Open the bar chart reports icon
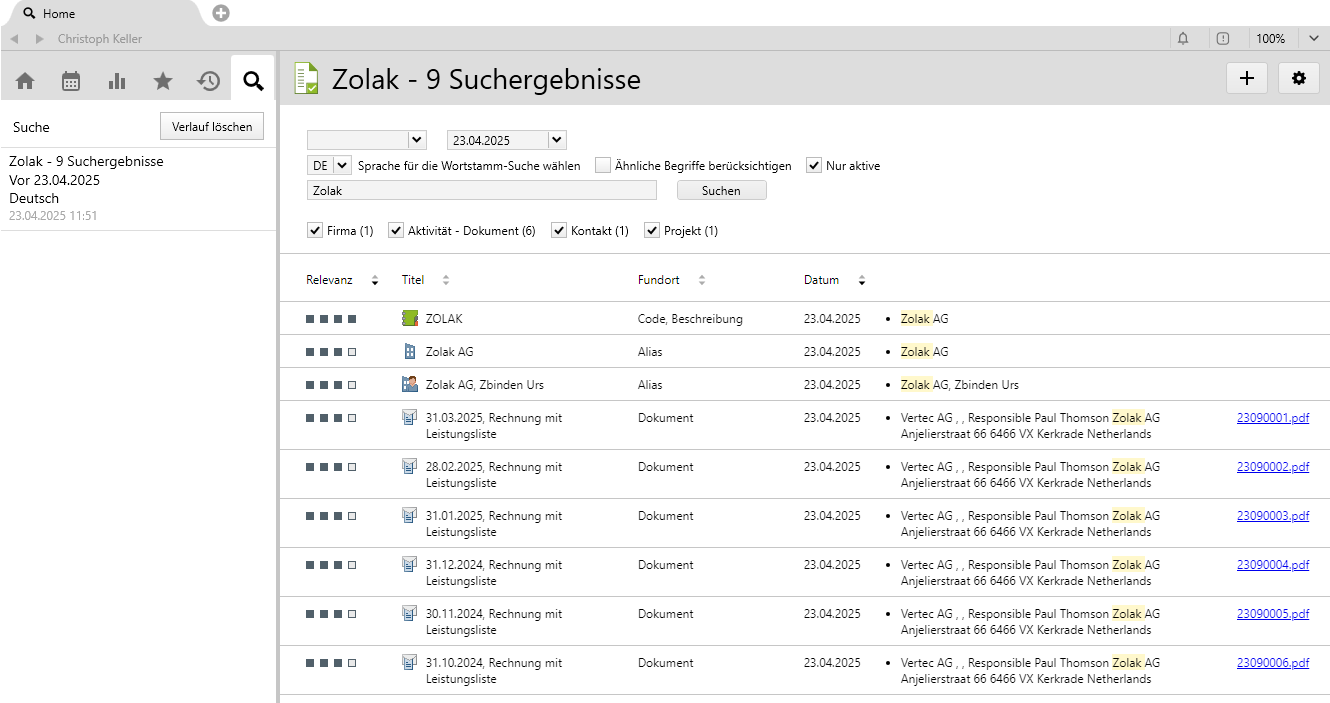This screenshot has height=703, width=1330. click(x=117, y=82)
